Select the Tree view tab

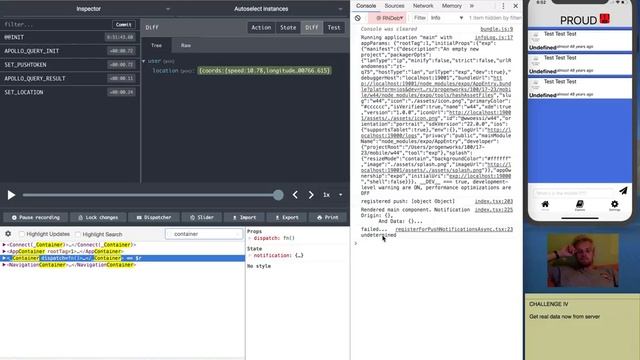(x=156, y=45)
